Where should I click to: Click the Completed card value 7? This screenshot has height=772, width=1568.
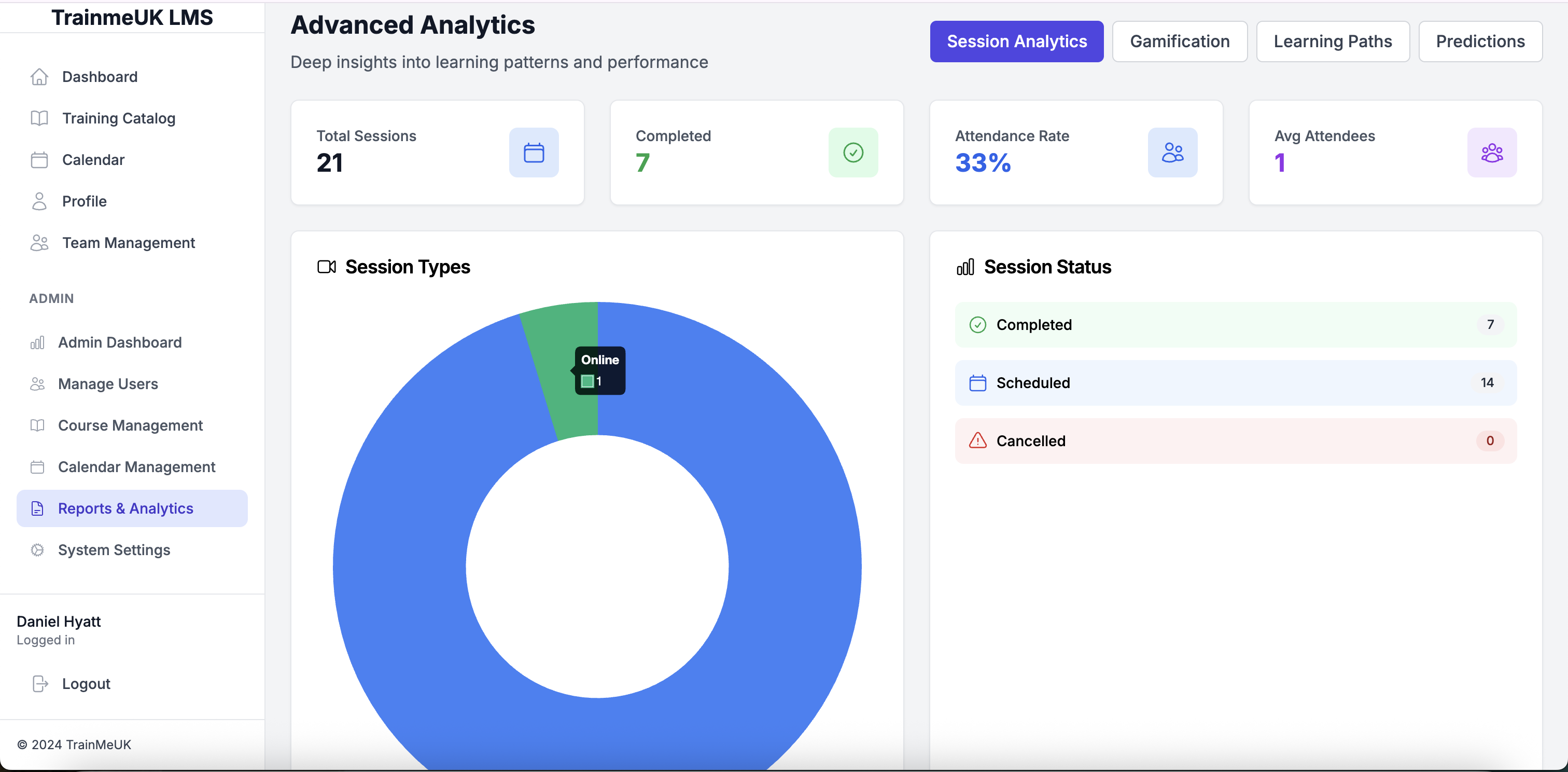[x=642, y=162]
